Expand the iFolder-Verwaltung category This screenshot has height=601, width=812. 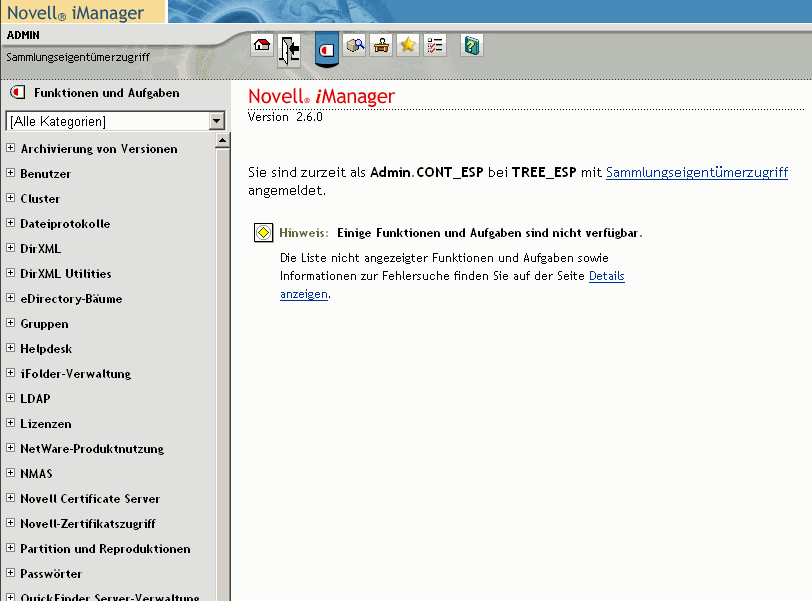coord(10,373)
